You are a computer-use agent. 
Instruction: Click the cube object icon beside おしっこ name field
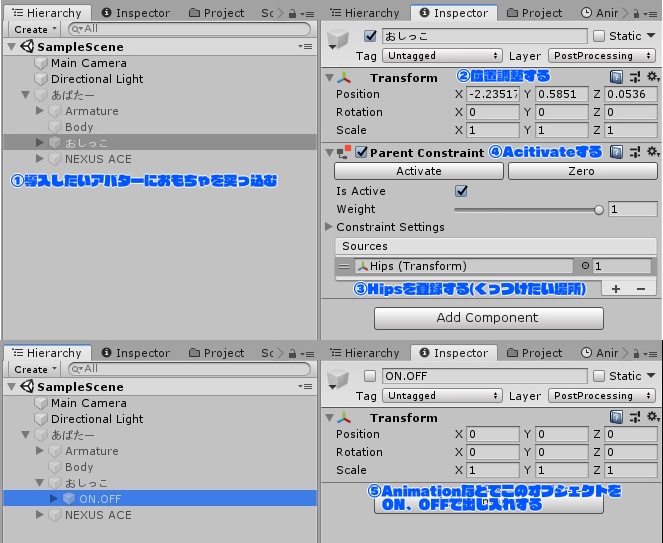pos(337,39)
